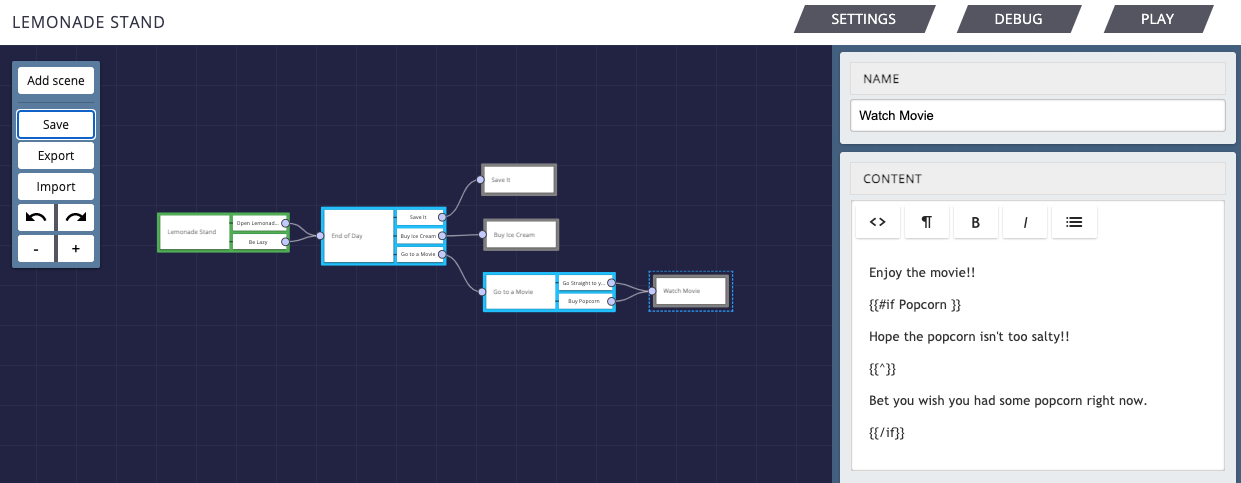The width and height of the screenshot is (1241, 483).
Task: Toggle bold text formatting
Action: (x=975, y=222)
